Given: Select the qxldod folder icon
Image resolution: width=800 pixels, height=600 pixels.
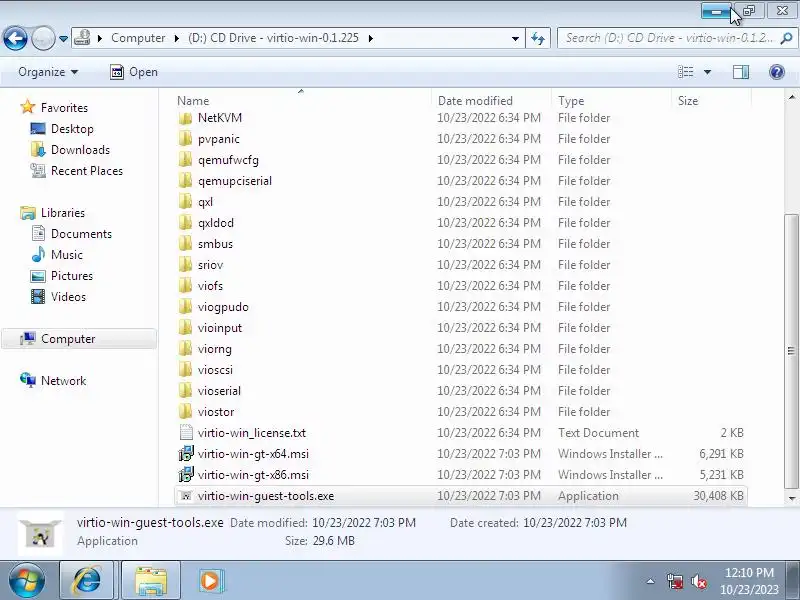Looking at the screenshot, I should coord(186,222).
